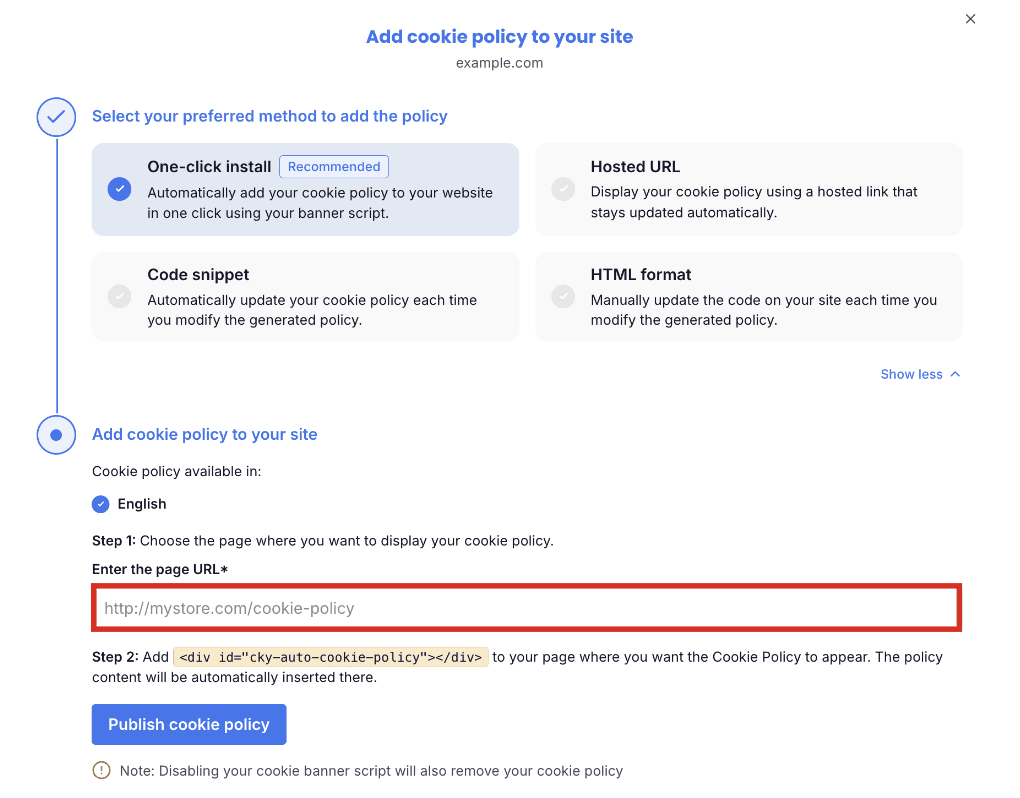1020x798 pixels.
Task: Focus the page URL input field
Action: pos(527,608)
